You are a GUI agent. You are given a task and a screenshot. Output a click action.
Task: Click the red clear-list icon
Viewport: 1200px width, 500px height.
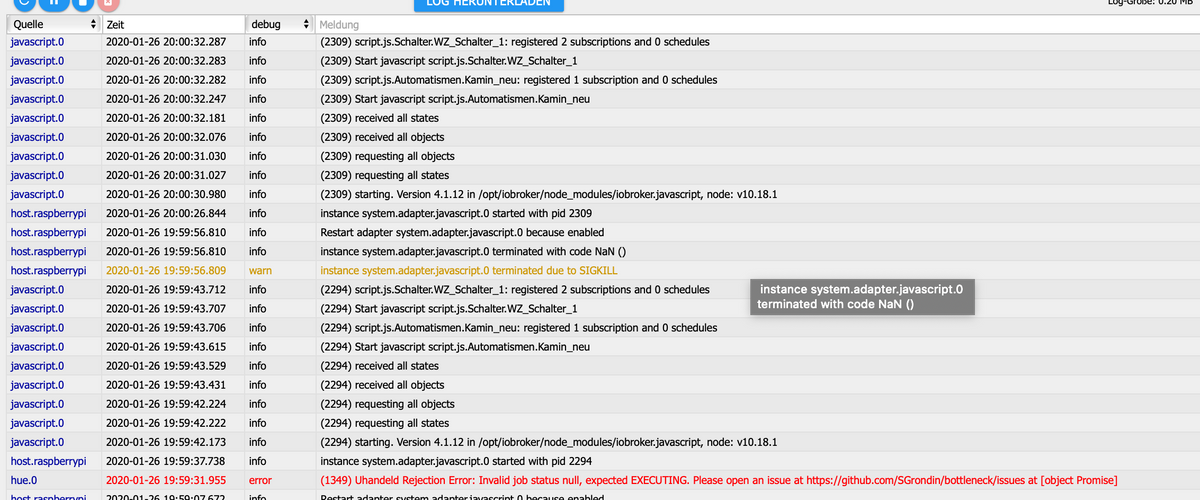coord(110,3)
